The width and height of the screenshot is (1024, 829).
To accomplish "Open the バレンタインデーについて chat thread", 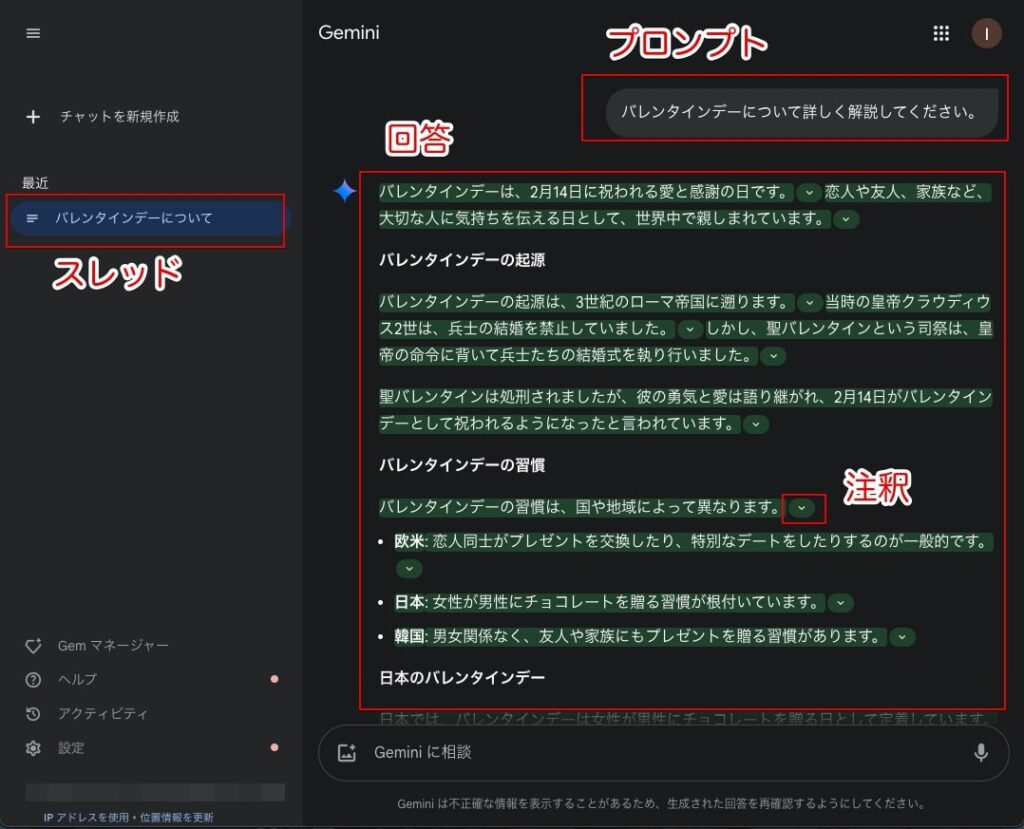I will pos(148,218).
